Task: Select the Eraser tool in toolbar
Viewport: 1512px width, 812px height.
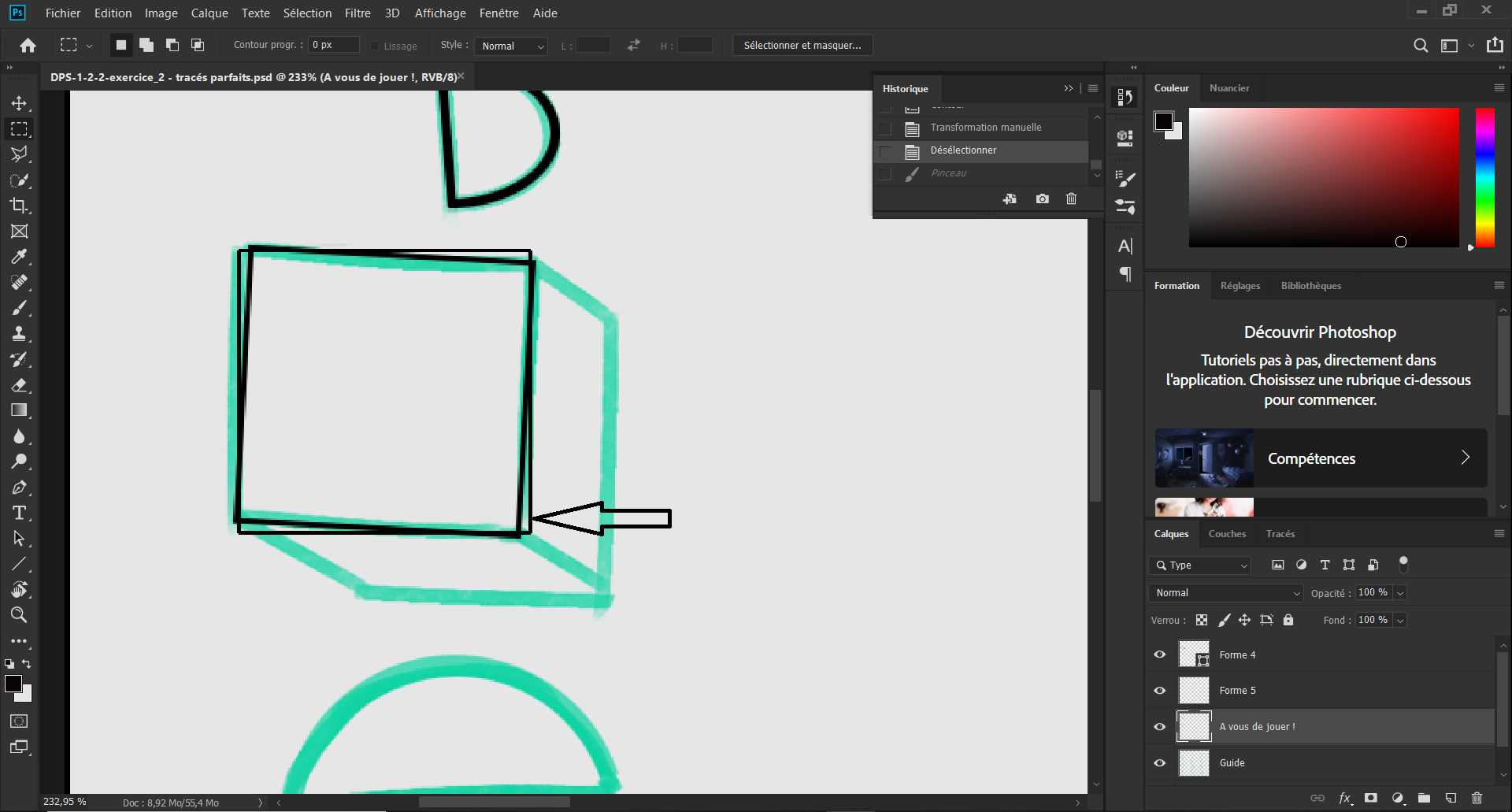Action: pyautogui.click(x=19, y=385)
